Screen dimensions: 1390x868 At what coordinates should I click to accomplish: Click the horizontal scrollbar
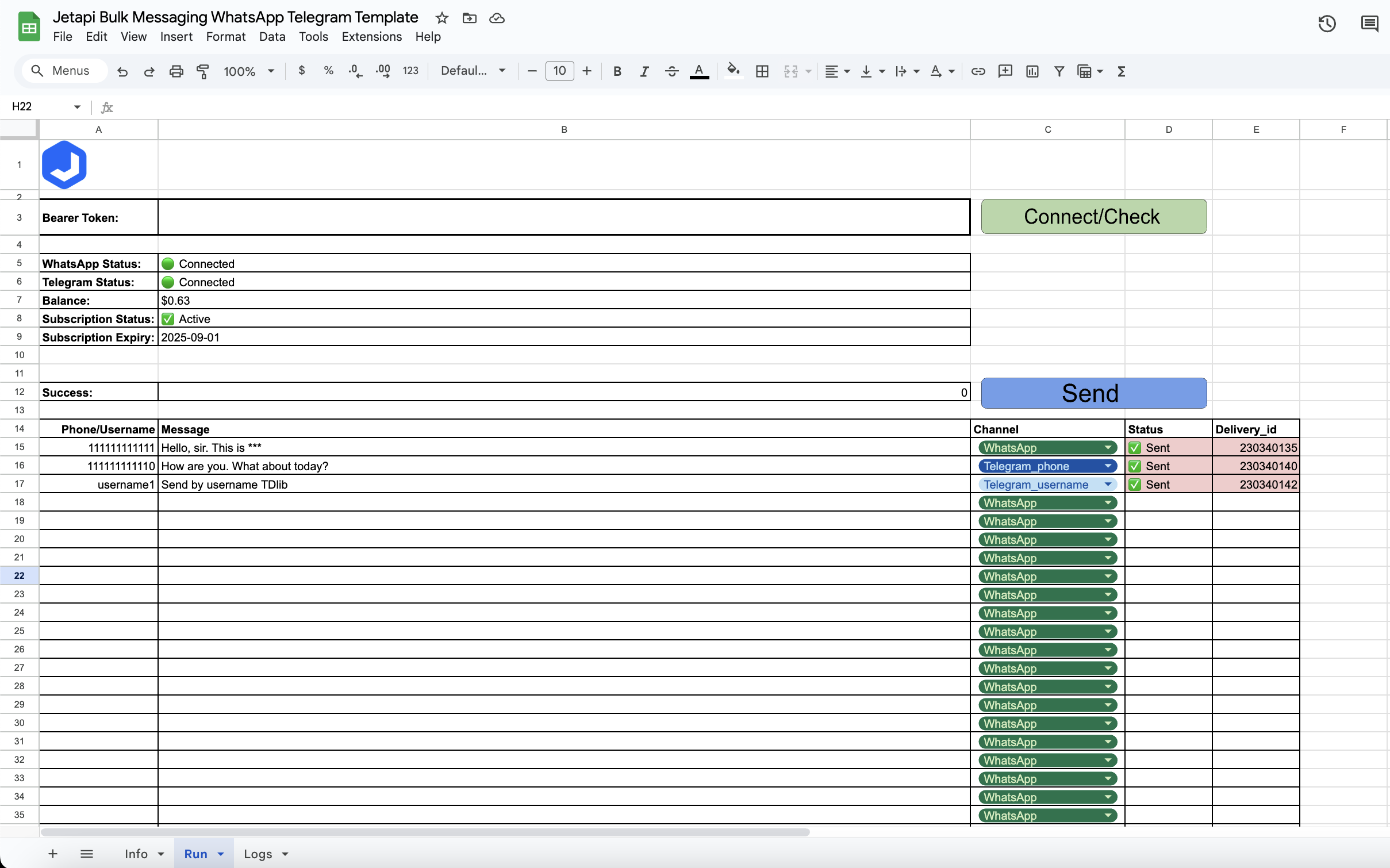425,832
